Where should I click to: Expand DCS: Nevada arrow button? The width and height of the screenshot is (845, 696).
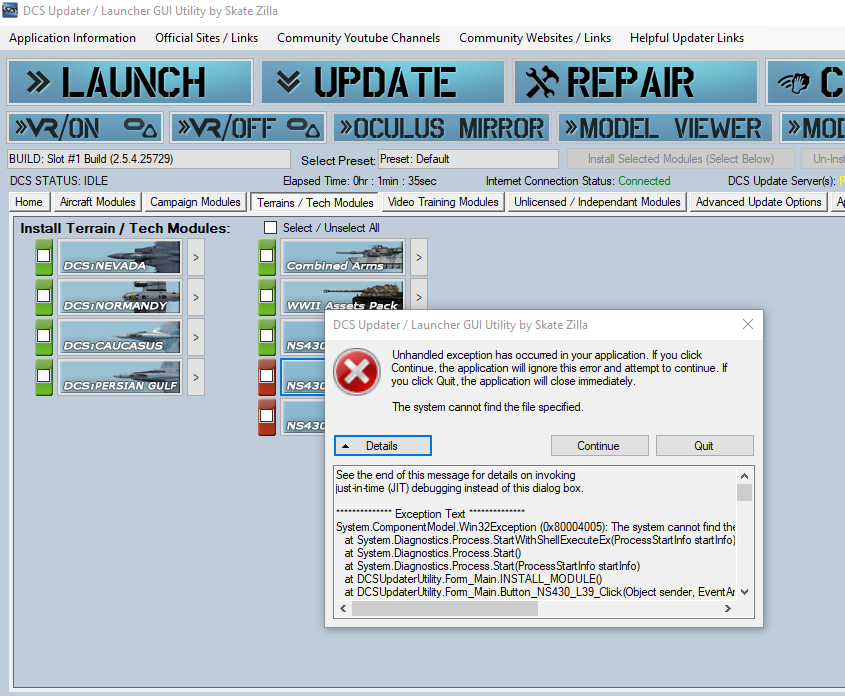(196, 257)
